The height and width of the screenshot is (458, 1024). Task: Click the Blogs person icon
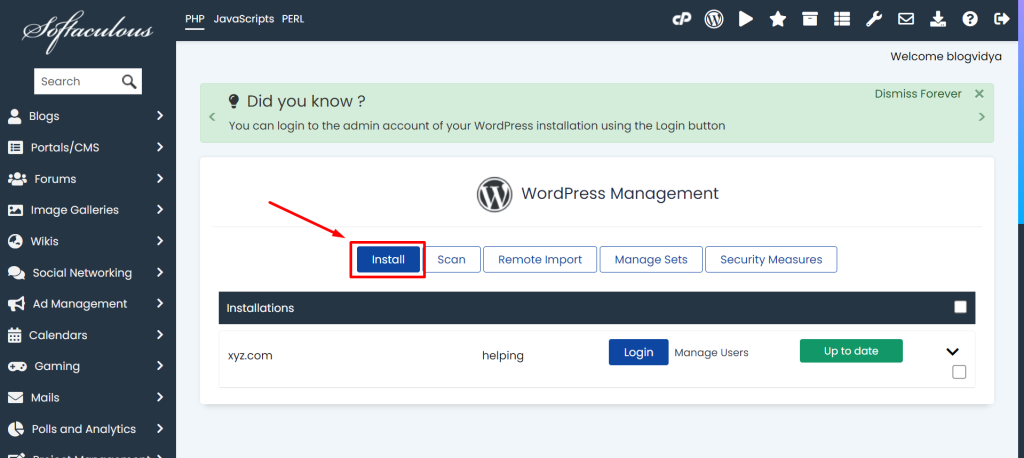click(x=14, y=116)
